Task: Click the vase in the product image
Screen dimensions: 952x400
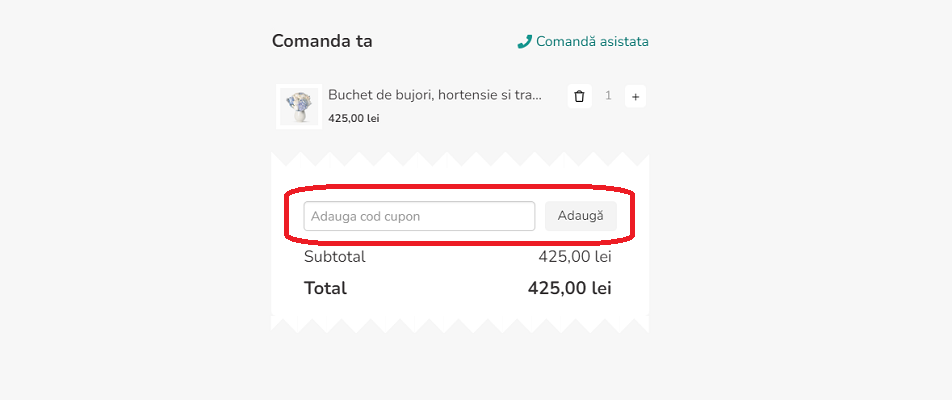Action: tap(298, 117)
